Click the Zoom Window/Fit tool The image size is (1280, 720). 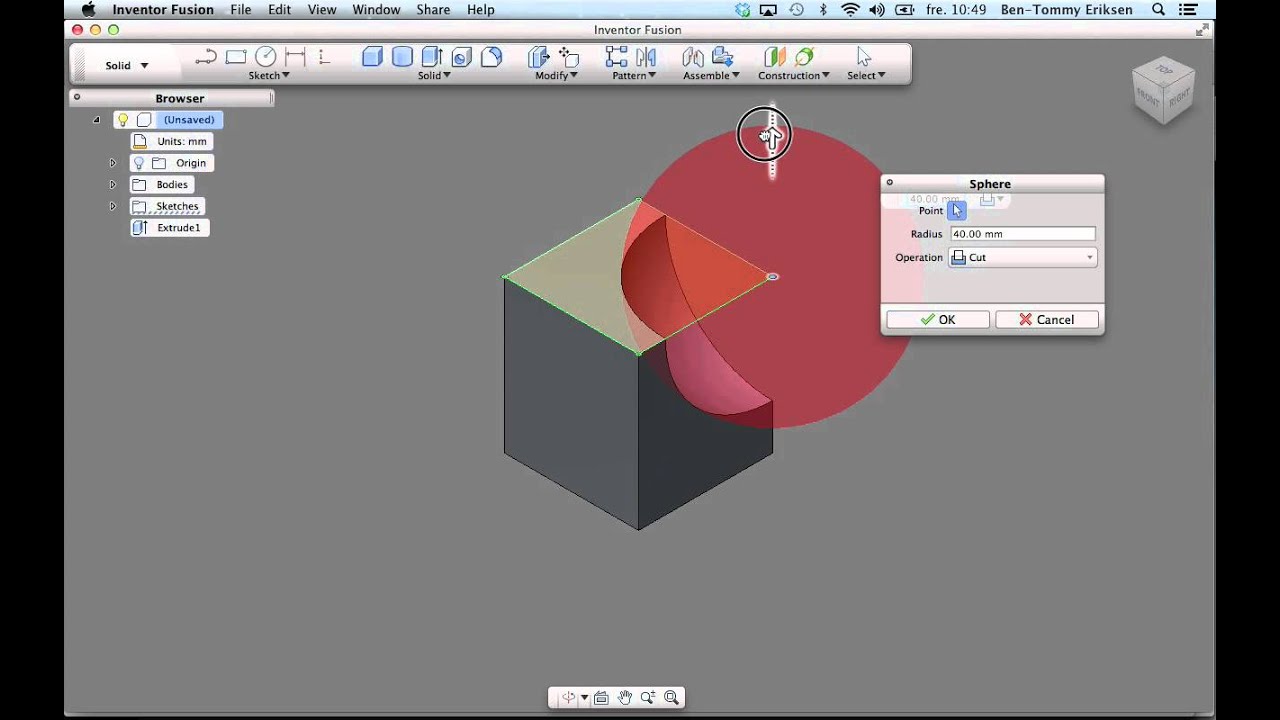click(x=671, y=698)
